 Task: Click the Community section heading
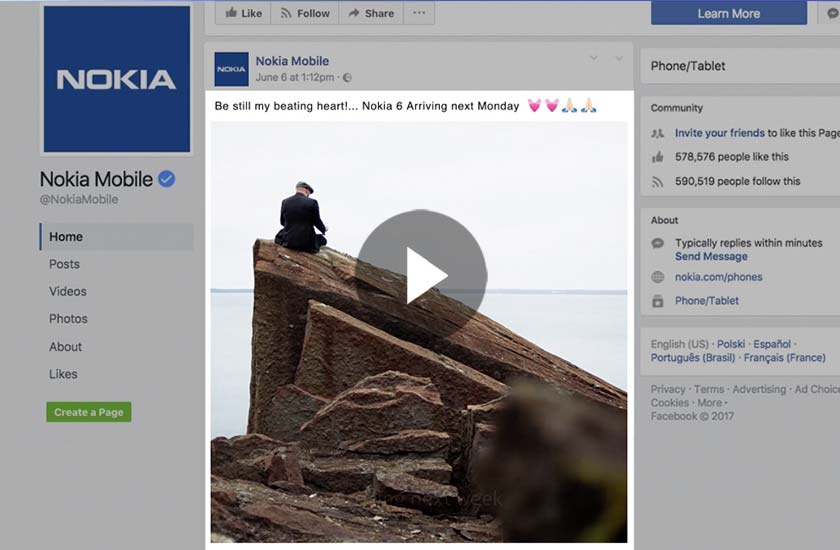tap(677, 108)
